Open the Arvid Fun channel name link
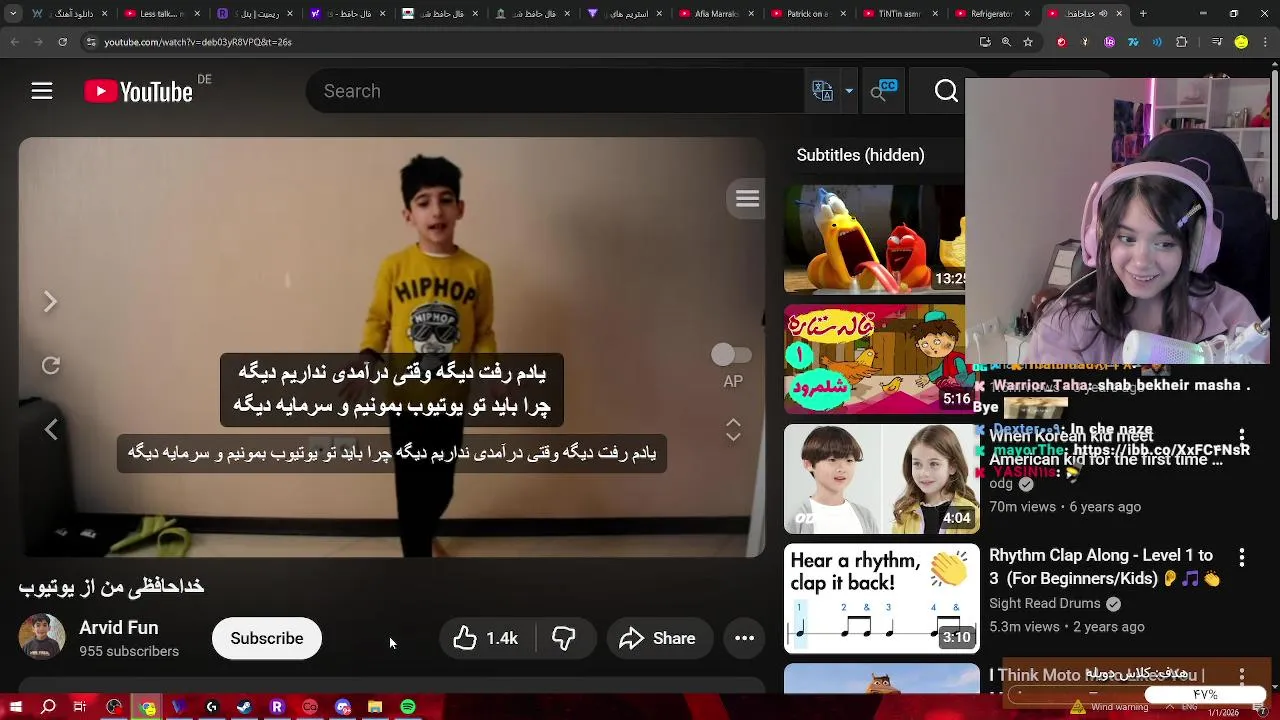Image resolution: width=1280 pixels, height=720 pixels. pyautogui.click(x=119, y=628)
